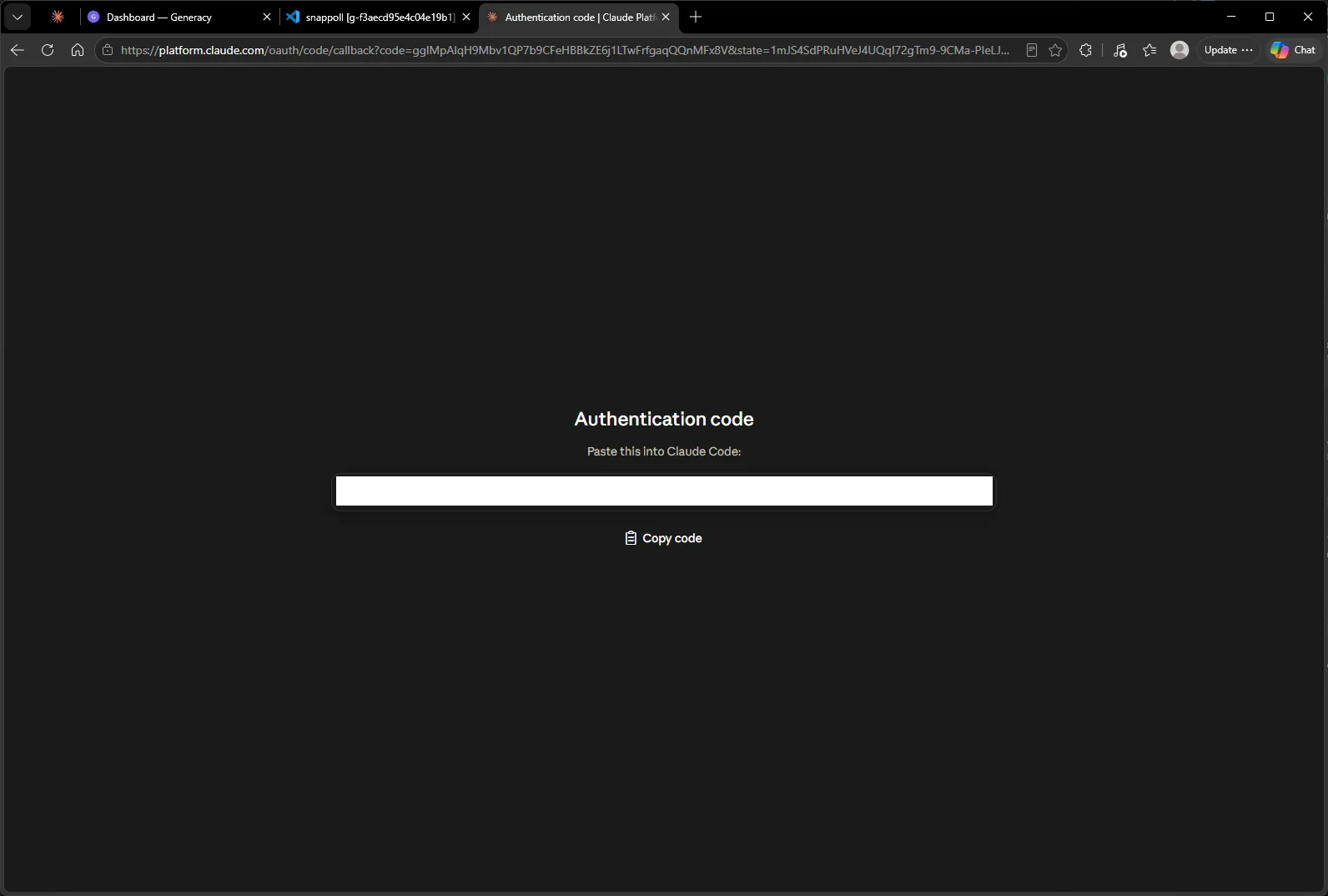This screenshot has width=1328, height=896.
Task: Click 'Paste this into Claude Code:' text
Action: click(x=664, y=451)
